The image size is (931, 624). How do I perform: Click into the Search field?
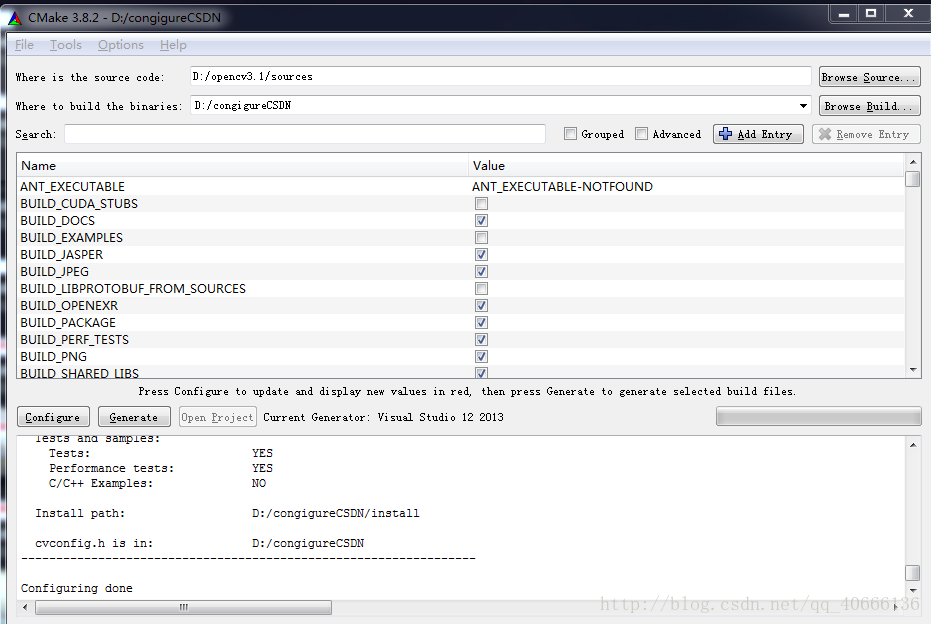click(305, 134)
